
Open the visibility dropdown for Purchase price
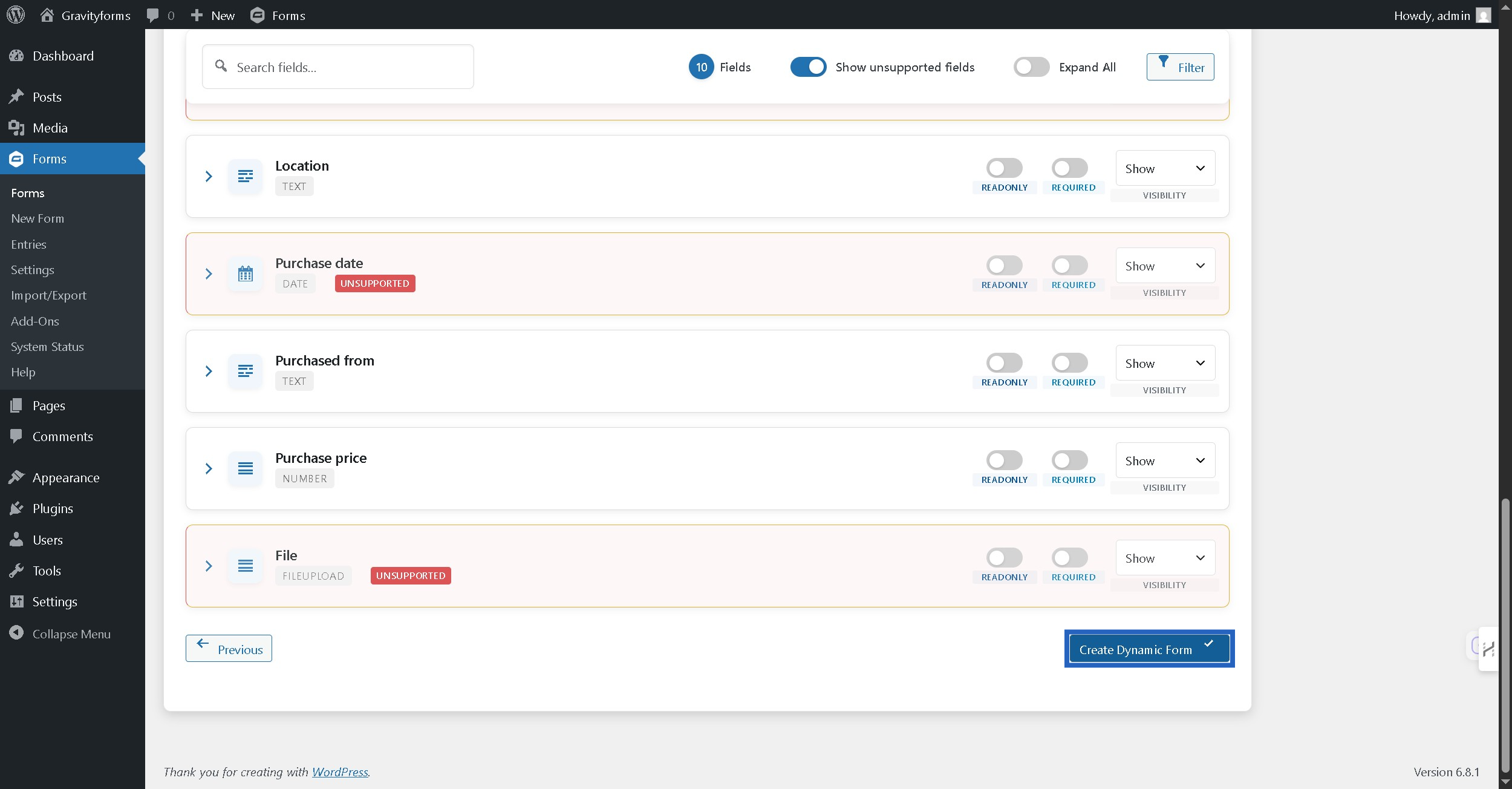coord(1165,460)
